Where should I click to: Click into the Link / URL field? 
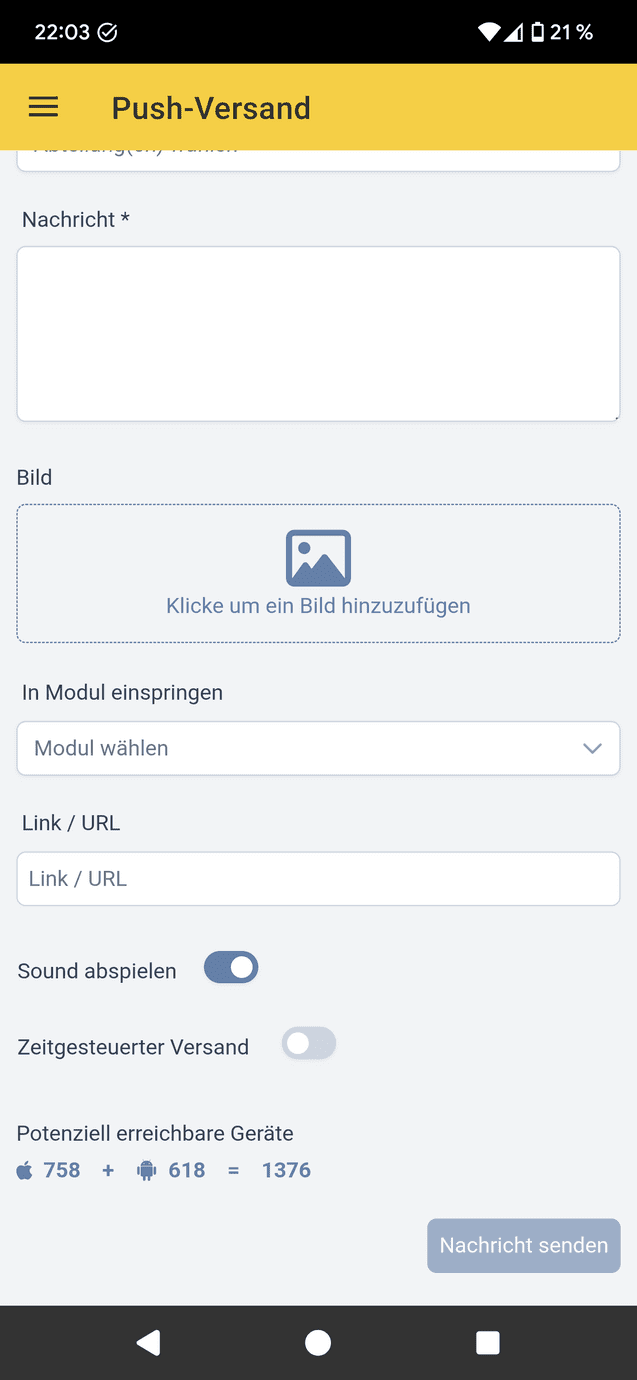[x=318, y=879]
